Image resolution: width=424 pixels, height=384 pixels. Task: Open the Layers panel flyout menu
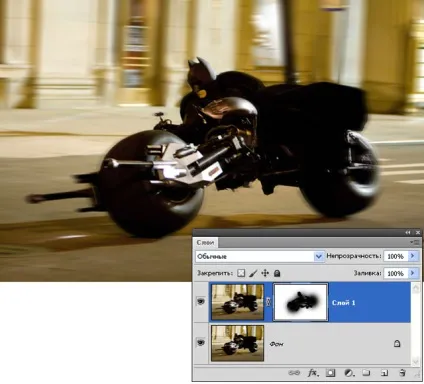pyautogui.click(x=416, y=242)
